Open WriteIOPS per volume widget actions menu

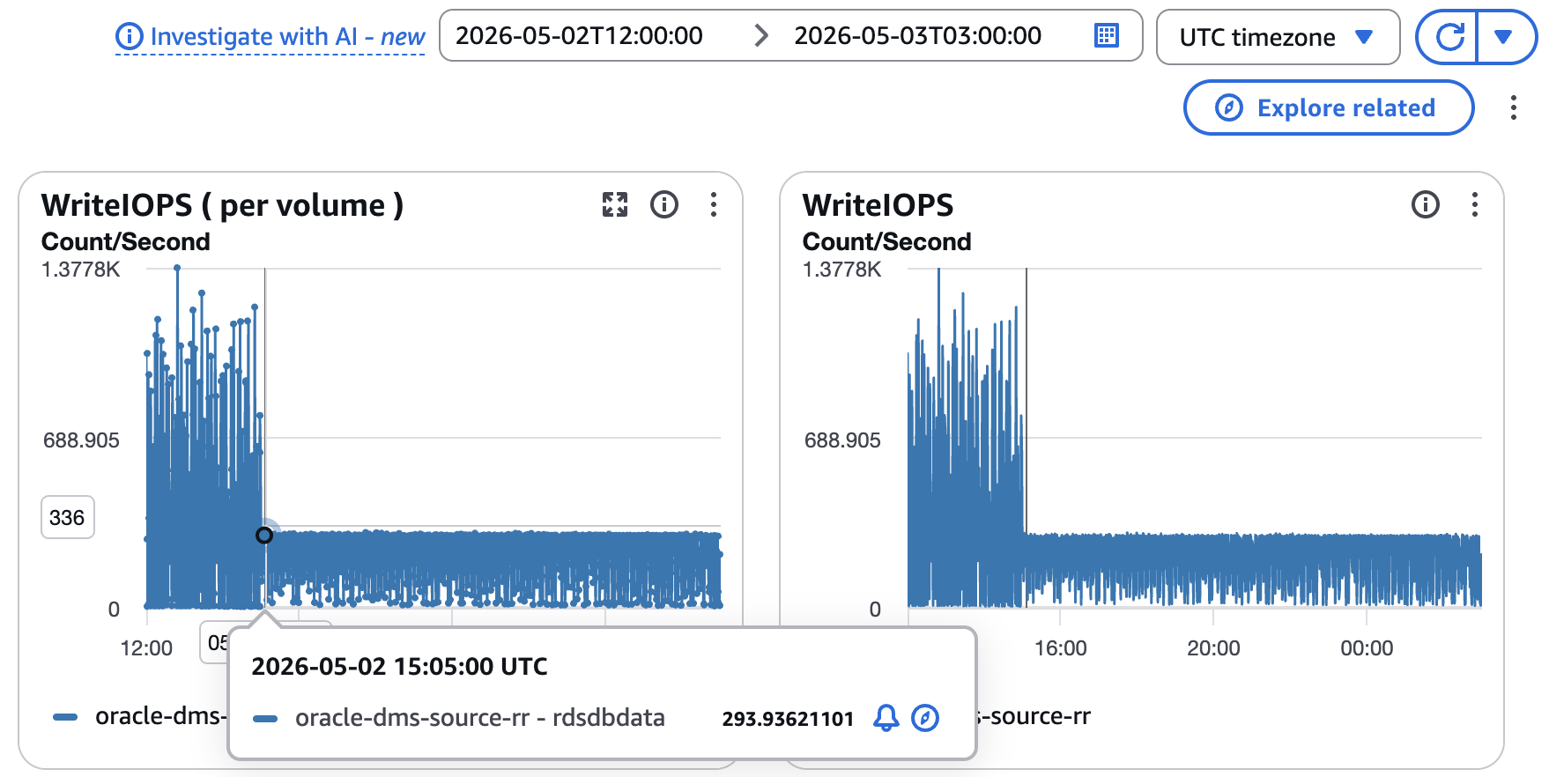(714, 204)
